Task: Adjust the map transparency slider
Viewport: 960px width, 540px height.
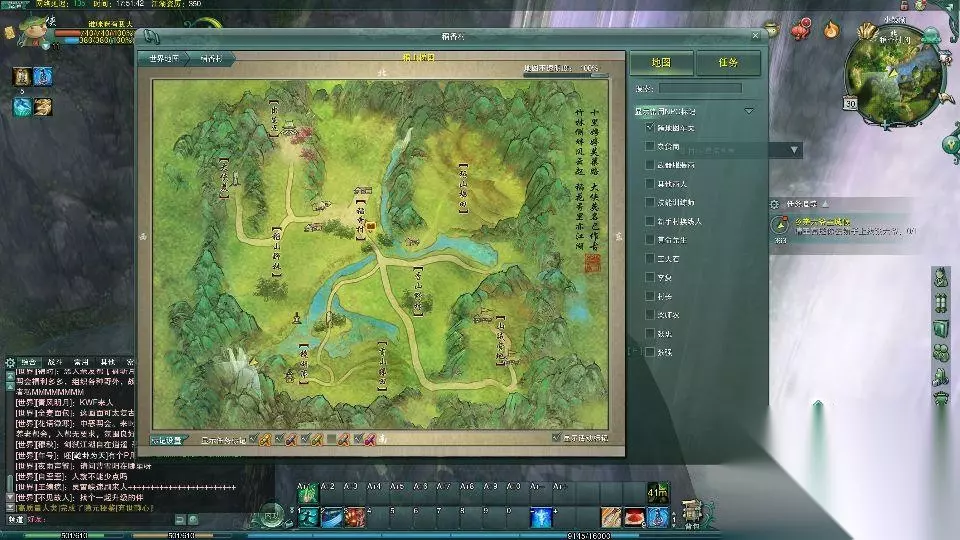Action: pos(566,75)
